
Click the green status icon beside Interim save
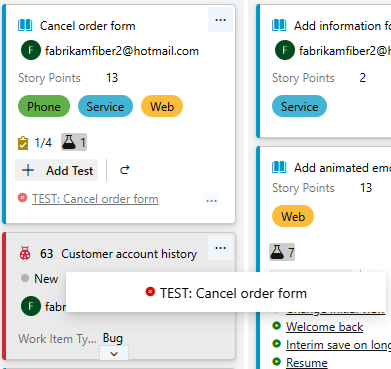(276, 343)
